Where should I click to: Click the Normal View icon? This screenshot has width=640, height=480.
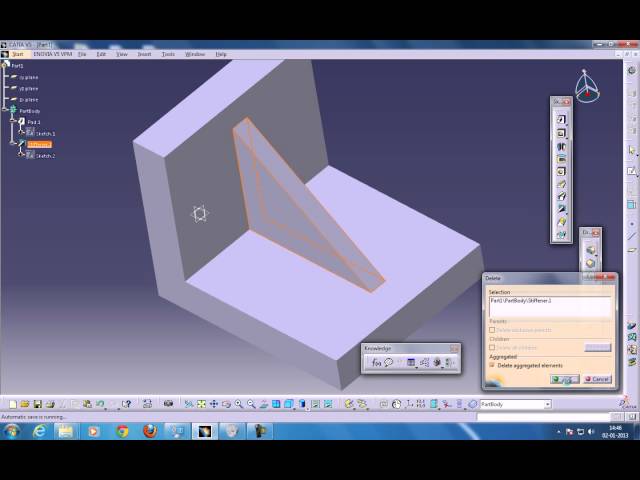tap(264, 404)
